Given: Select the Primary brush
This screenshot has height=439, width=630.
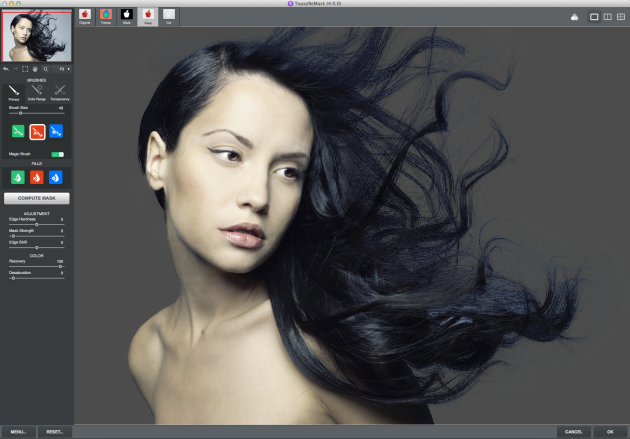Looking at the screenshot, I should click(14, 93).
